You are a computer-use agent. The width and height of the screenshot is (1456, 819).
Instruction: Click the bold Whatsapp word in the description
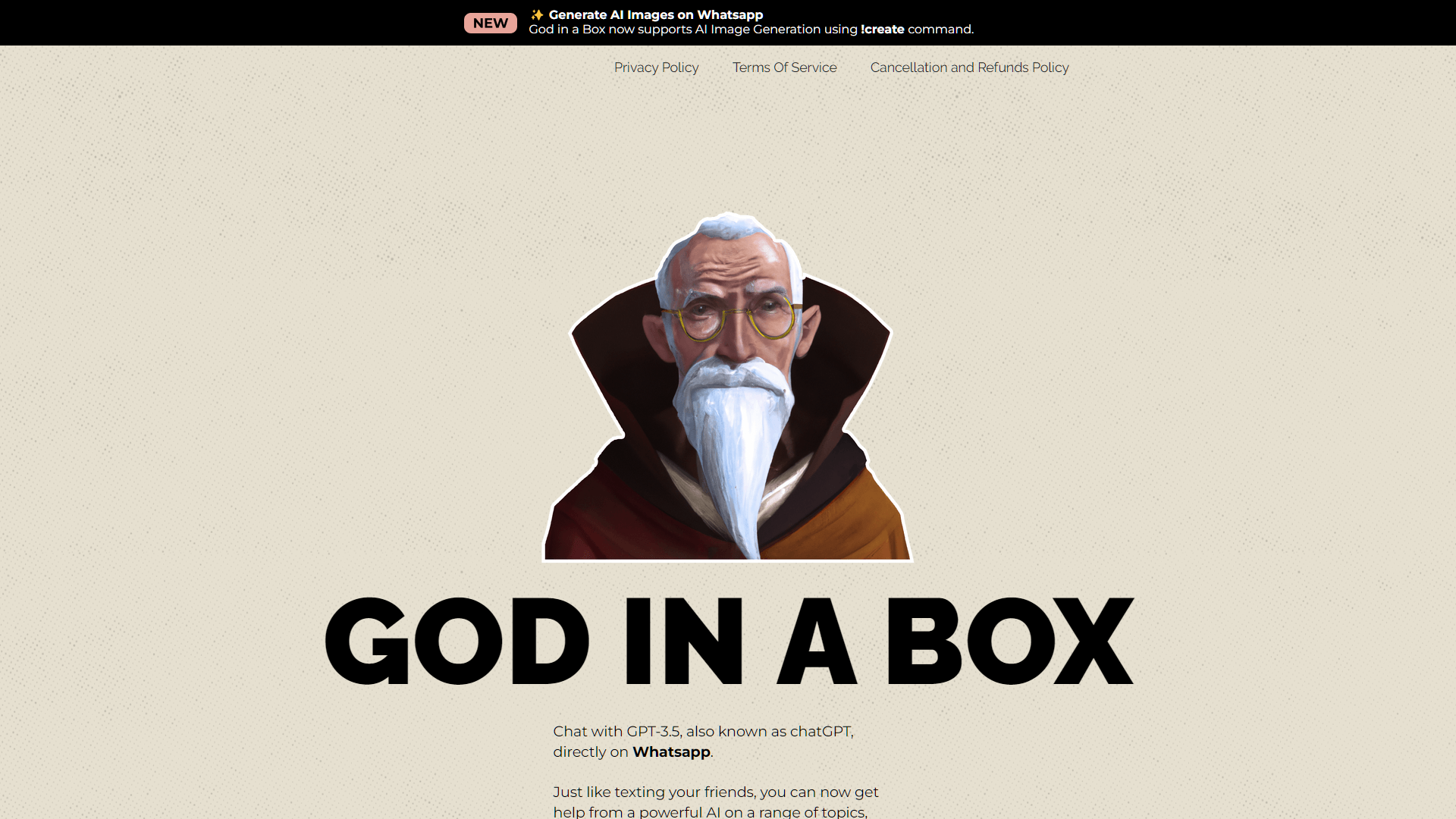670,752
